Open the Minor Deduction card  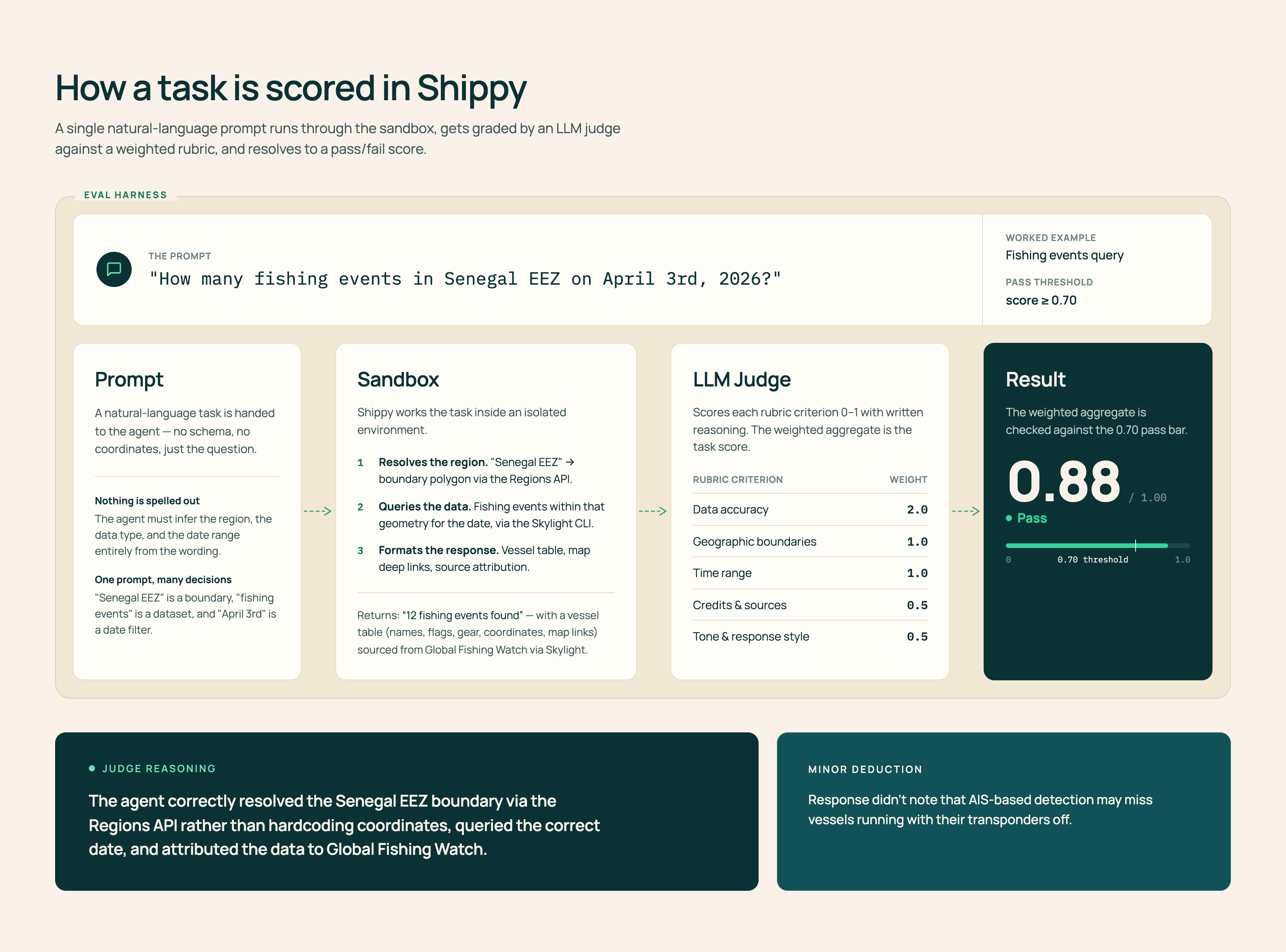1004,812
